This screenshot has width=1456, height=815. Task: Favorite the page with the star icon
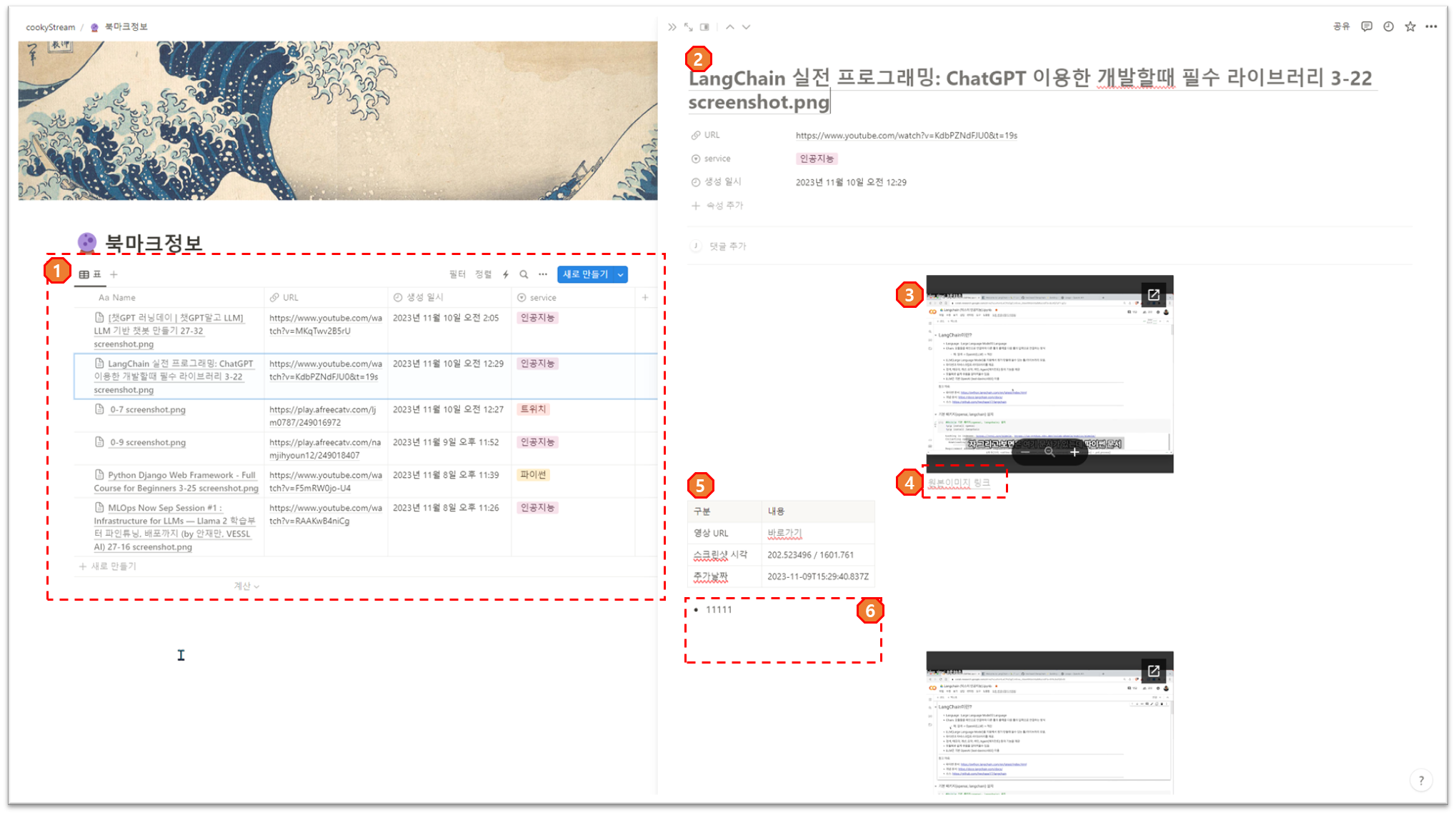(1410, 26)
